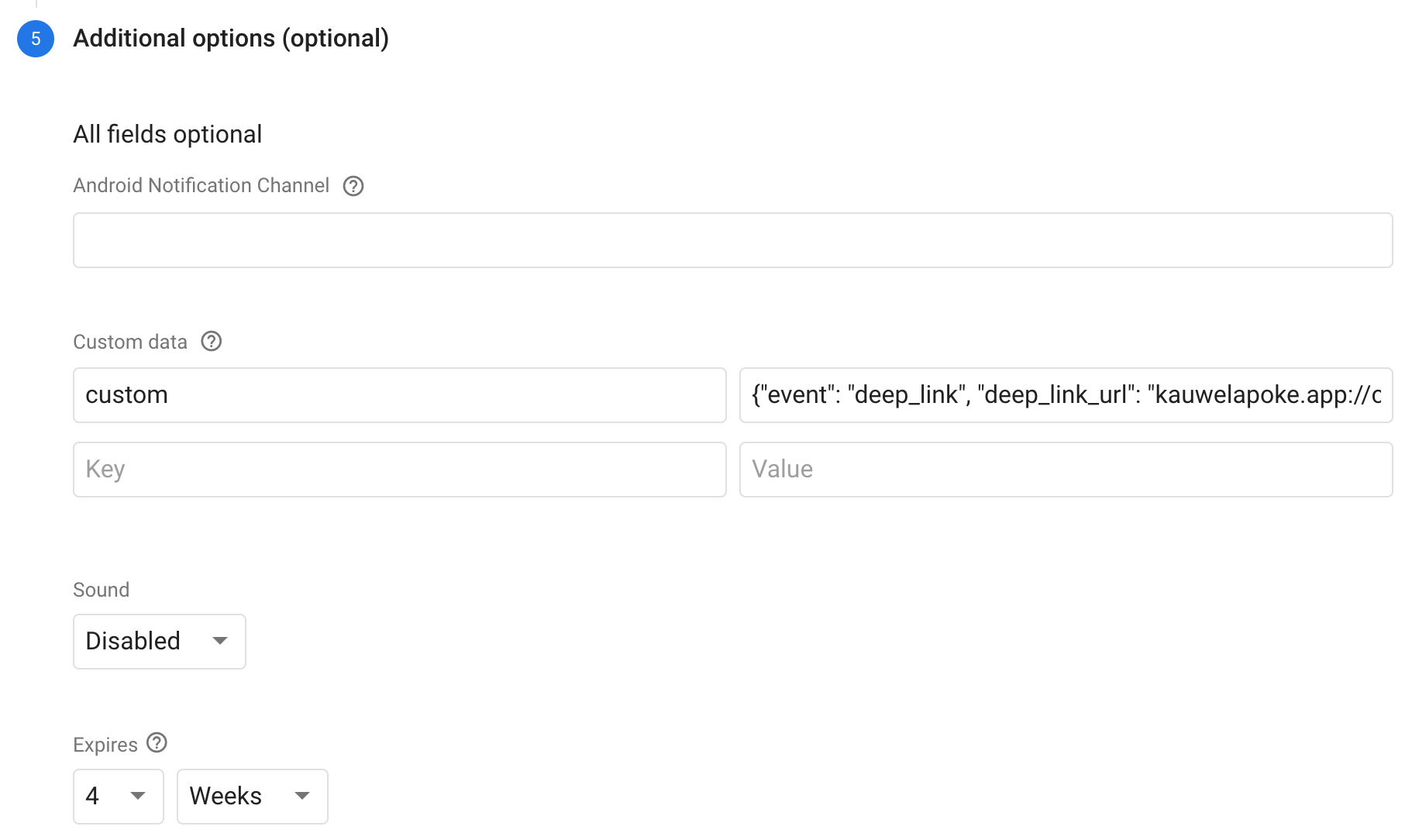Click the 'Custom data' label
Screen dimensions: 1412x840
[130, 342]
